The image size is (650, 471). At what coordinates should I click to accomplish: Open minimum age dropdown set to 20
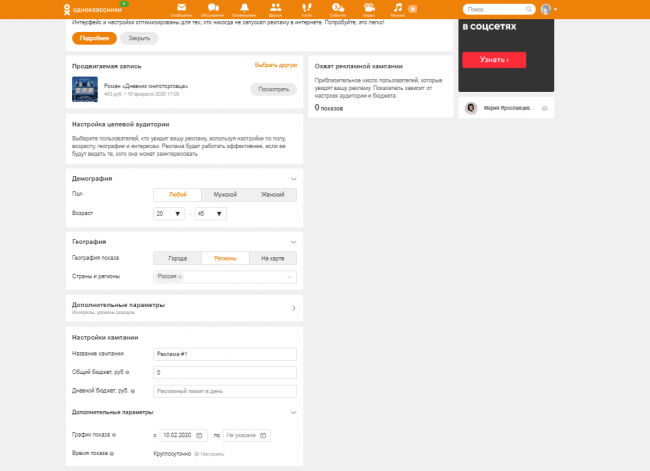(169, 214)
